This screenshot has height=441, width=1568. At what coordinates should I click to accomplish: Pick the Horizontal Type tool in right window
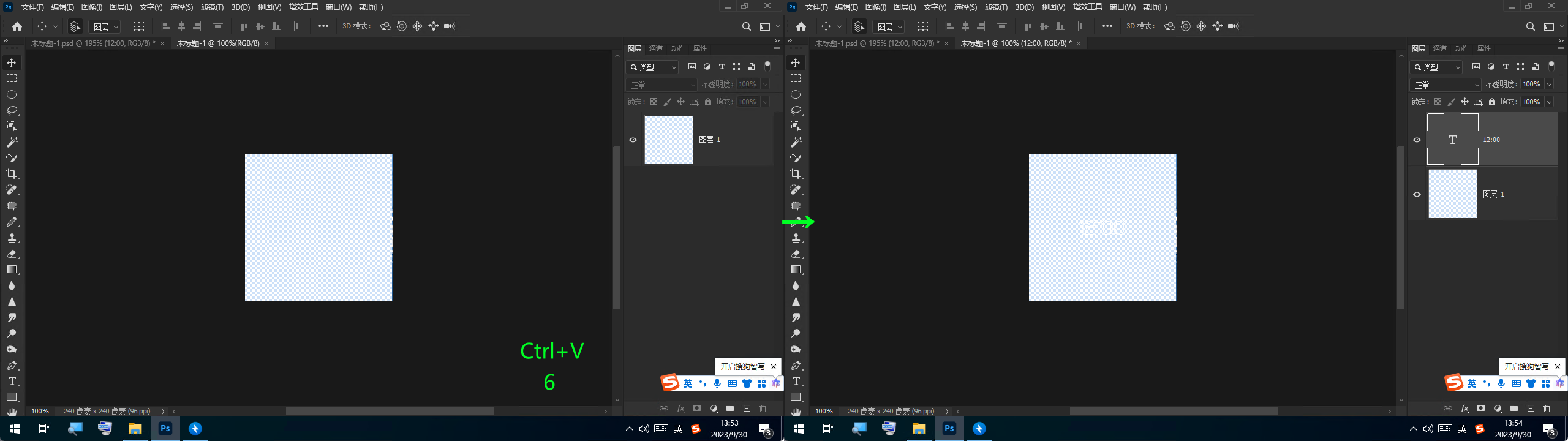click(796, 381)
